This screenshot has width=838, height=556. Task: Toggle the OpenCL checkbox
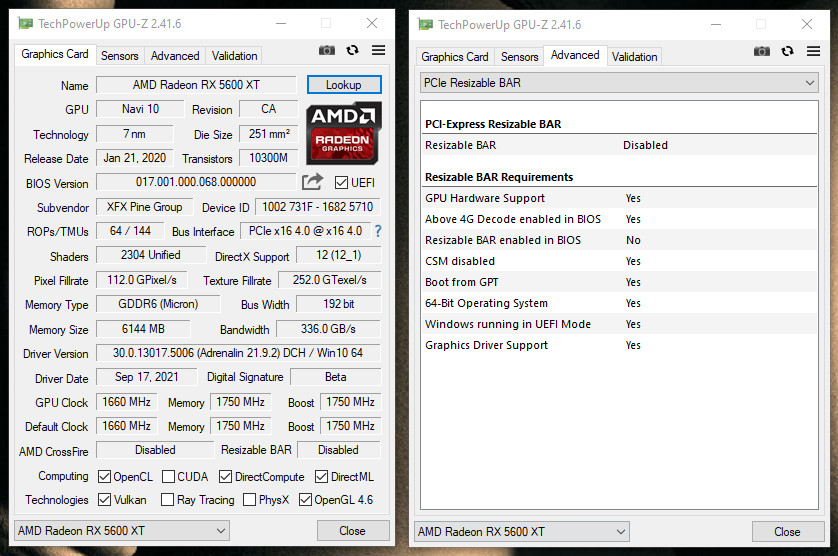pos(104,476)
